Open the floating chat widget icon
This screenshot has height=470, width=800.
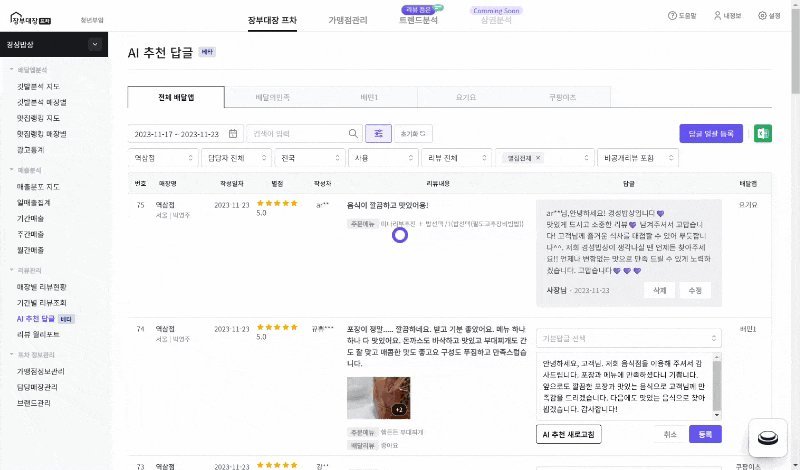pos(768,437)
